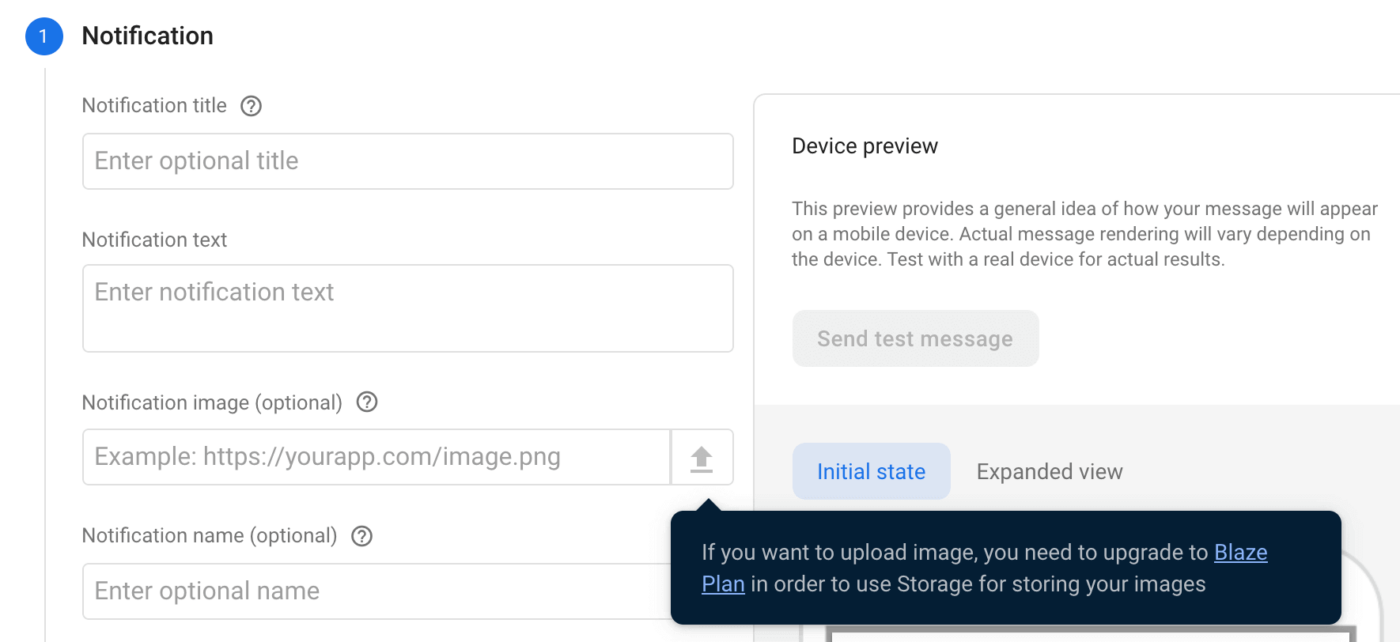Click the Notification image help icon
Viewport: 1400px width, 642px height.
367,402
